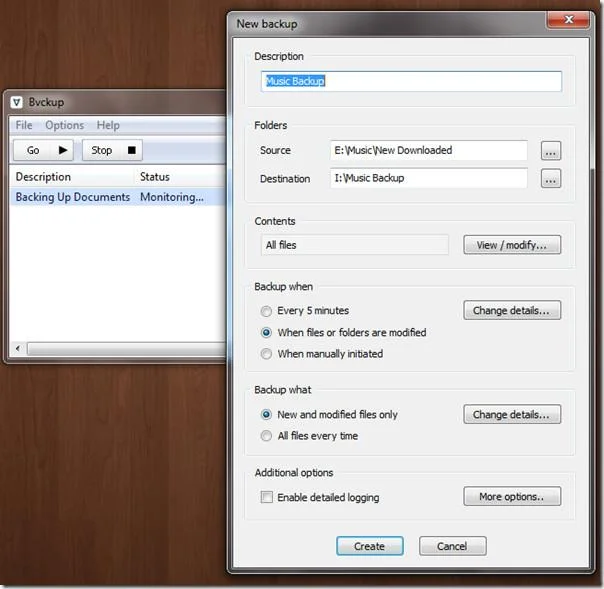604x589 pixels.
Task: Open More options.. button
Action: point(512,497)
